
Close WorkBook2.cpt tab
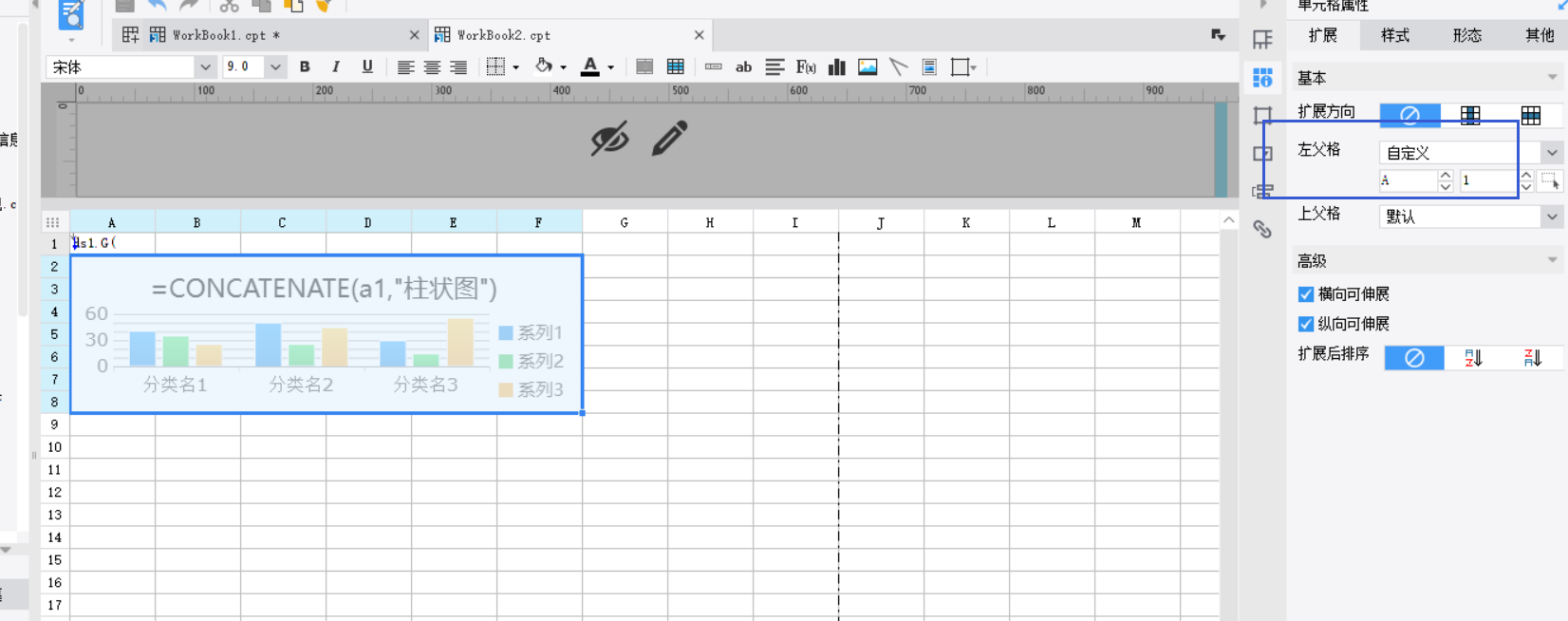click(x=700, y=35)
